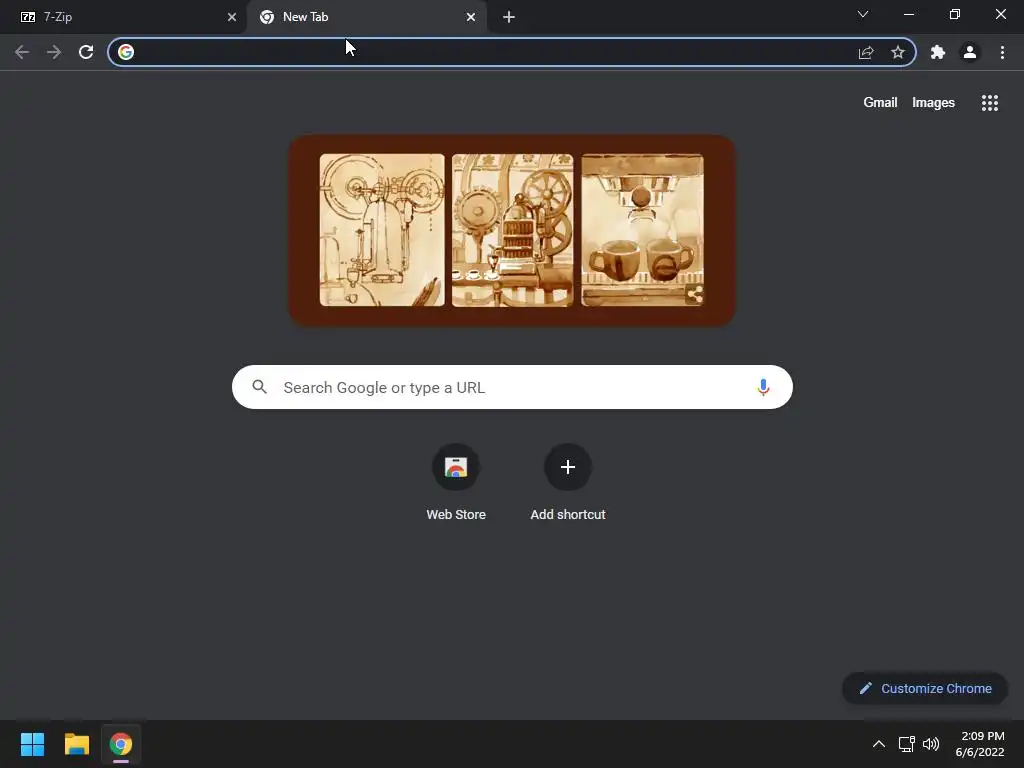Image resolution: width=1024 pixels, height=768 pixels.
Task: Open Gmail link
Action: [x=880, y=103]
